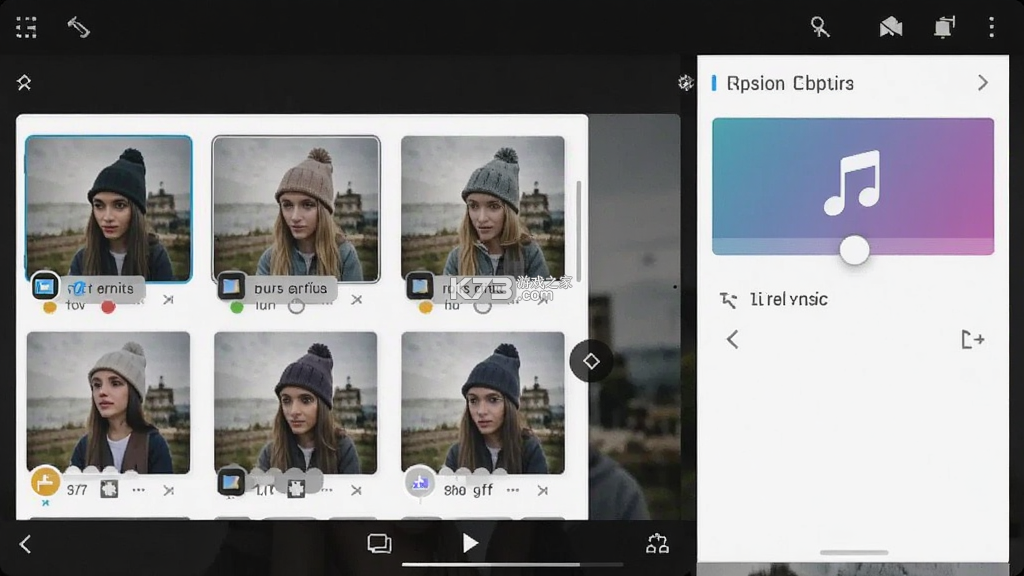Screen dimensions: 1024x576
Task: Click the image badge icon on black beanie photo
Action: [x=44, y=286]
